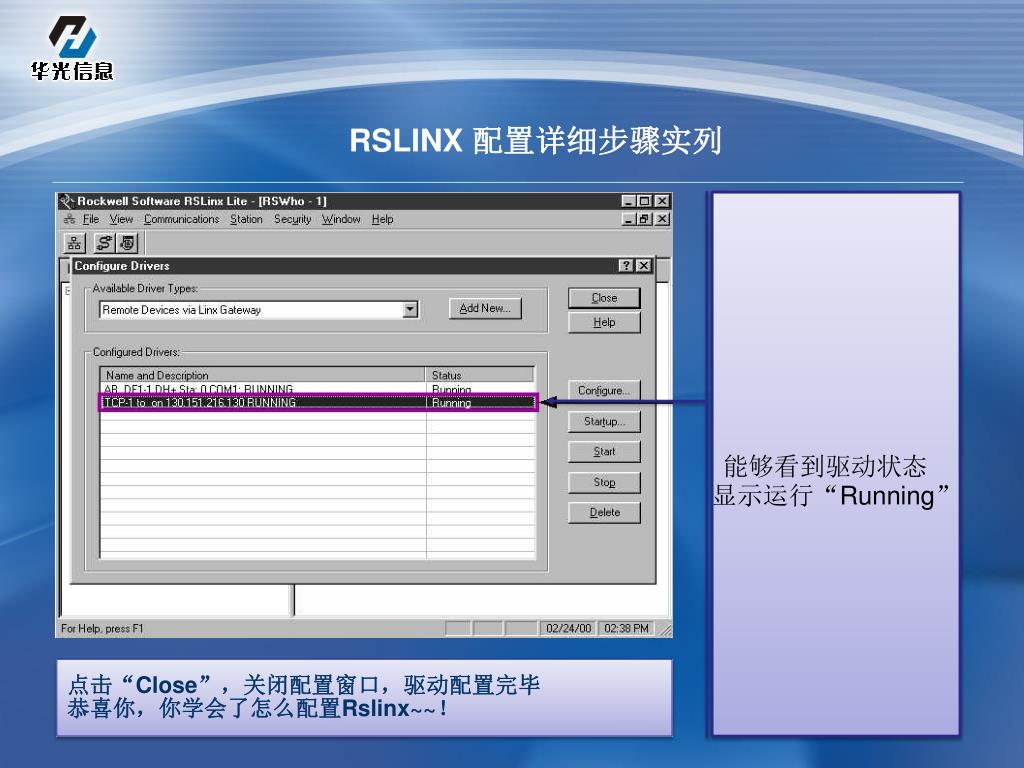Image resolution: width=1024 pixels, height=768 pixels.
Task: Open the View menu
Action: coord(121,219)
